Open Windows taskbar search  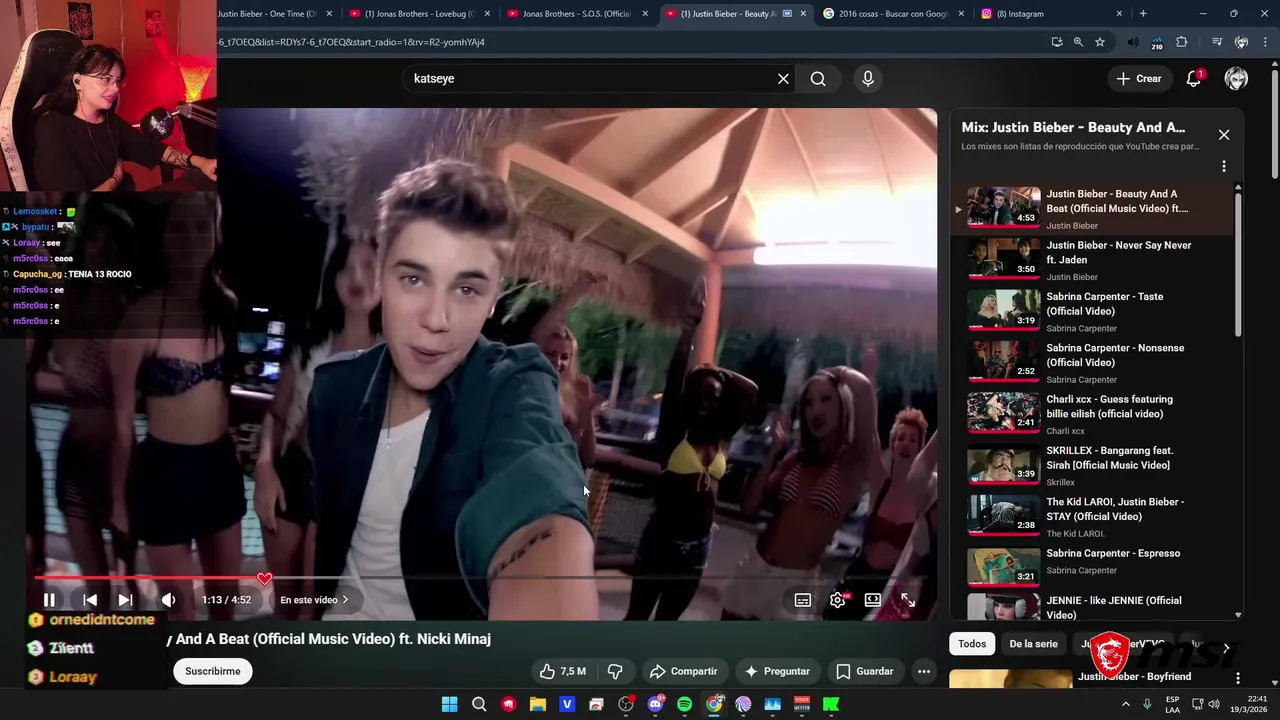(x=479, y=704)
